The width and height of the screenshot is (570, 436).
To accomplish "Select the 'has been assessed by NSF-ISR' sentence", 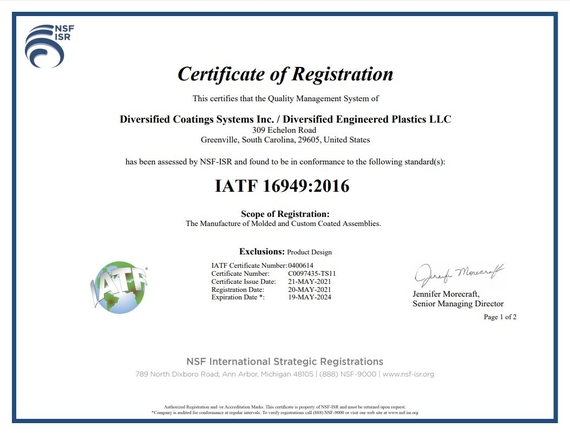I will point(285,162).
